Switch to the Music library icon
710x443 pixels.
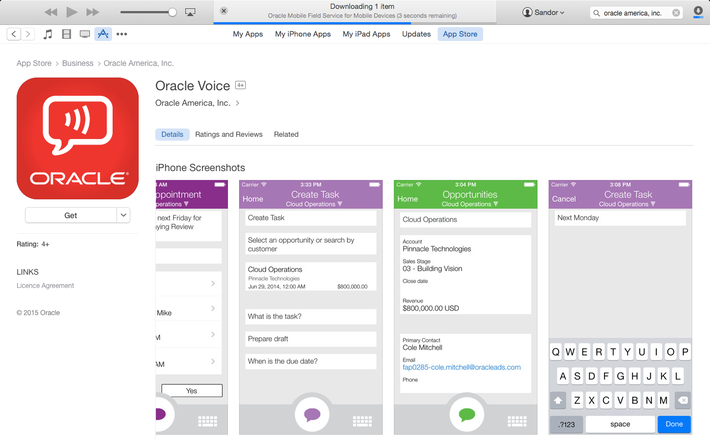(48, 34)
